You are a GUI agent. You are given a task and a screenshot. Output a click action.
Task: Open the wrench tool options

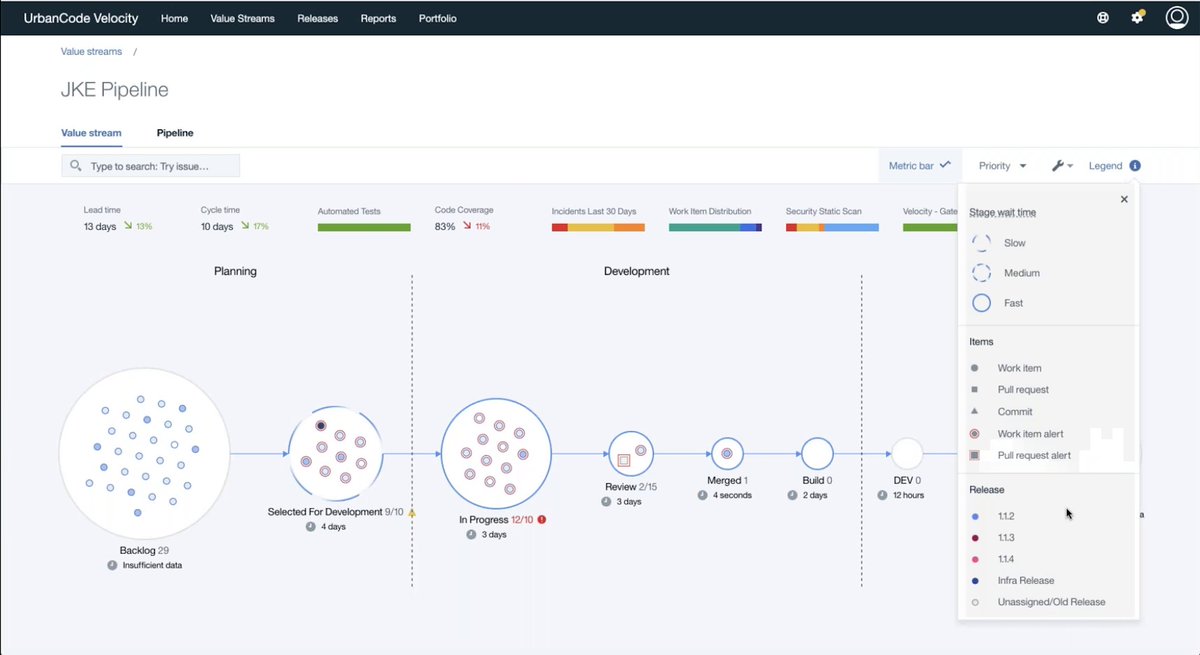click(1056, 165)
